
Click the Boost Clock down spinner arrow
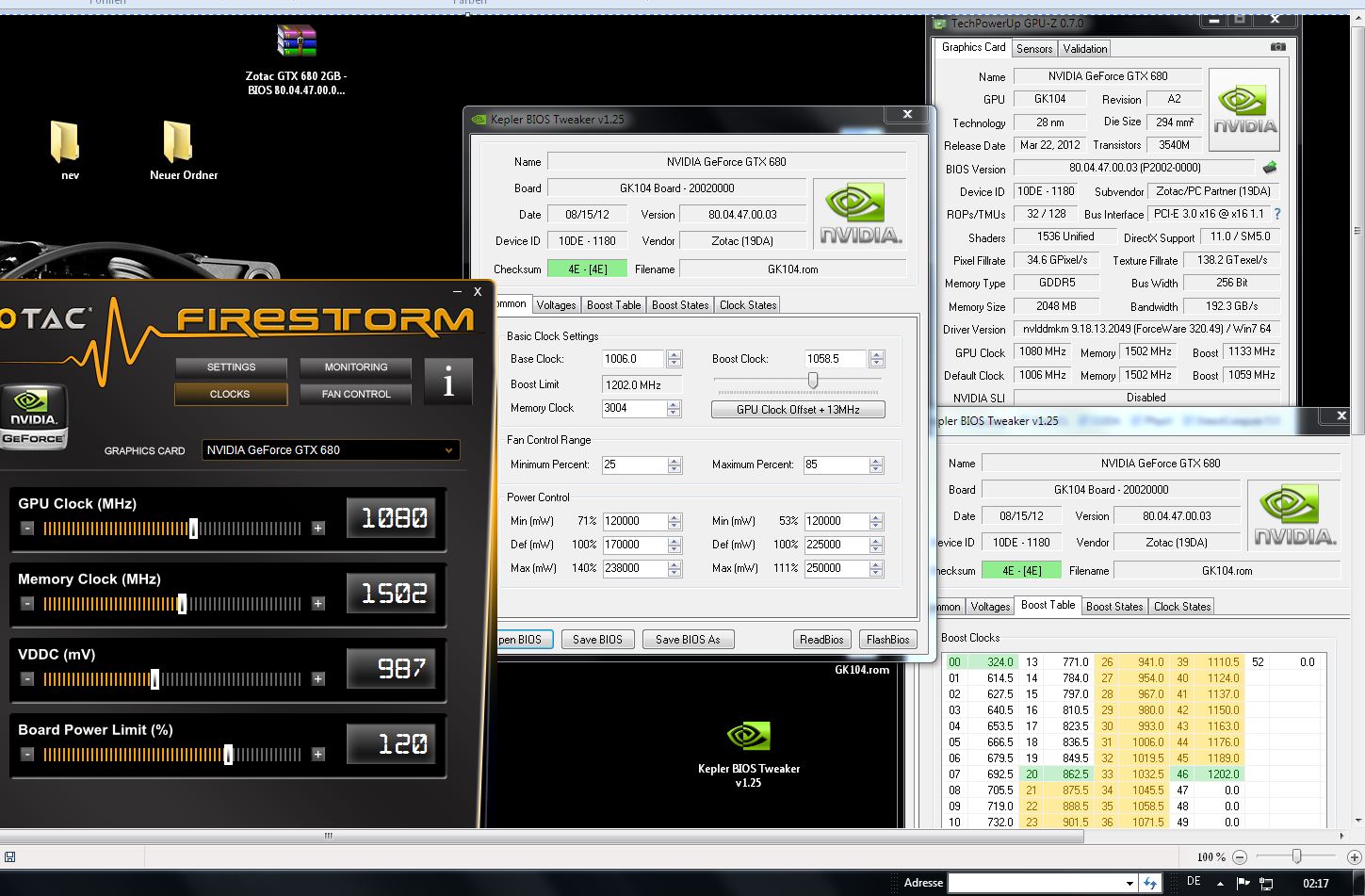(x=877, y=364)
